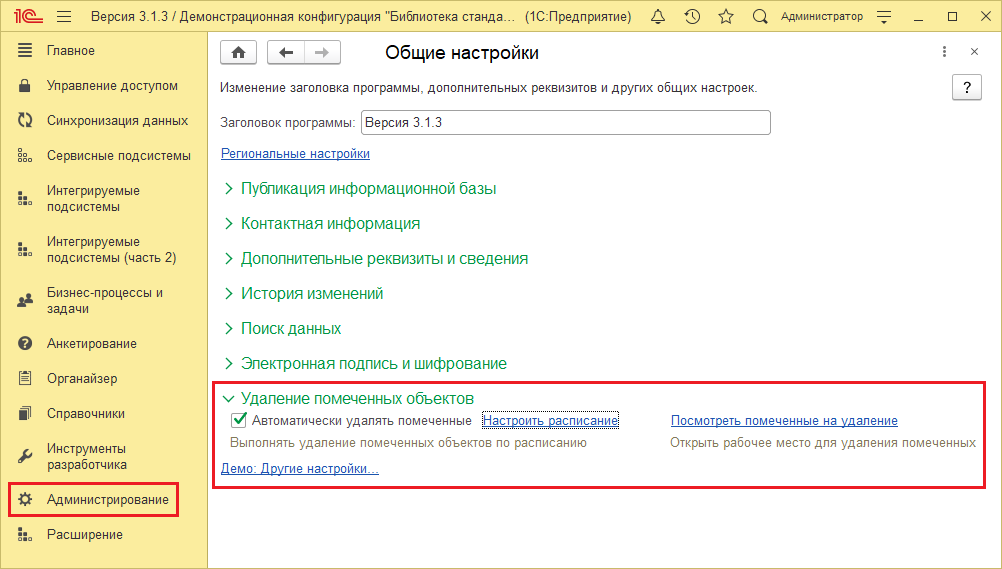Click the Расширение section icon
The height and width of the screenshot is (569, 1002).
tap(25, 534)
